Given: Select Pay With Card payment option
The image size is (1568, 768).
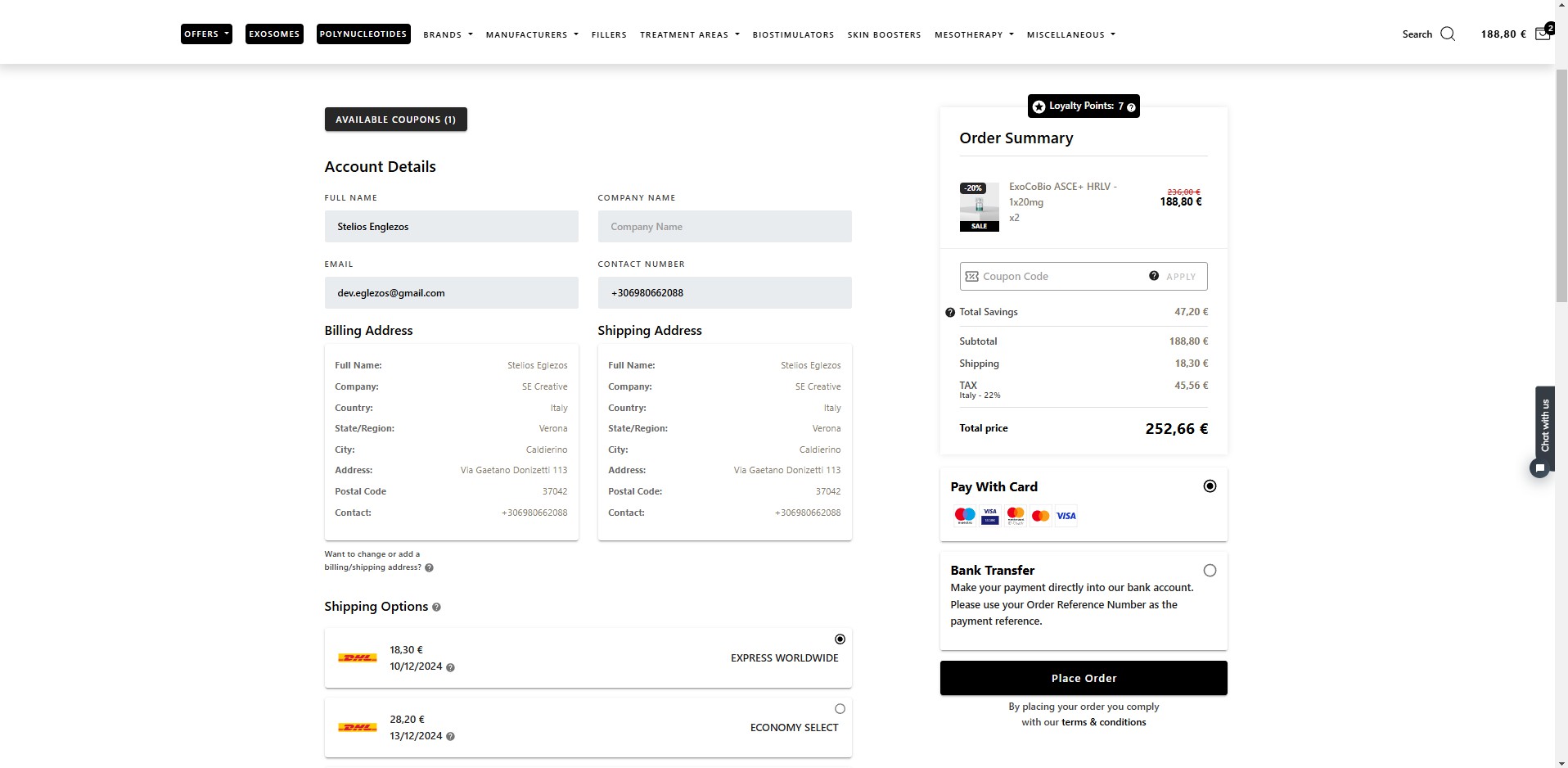Looking at the screenshot, I should 1210,486.
